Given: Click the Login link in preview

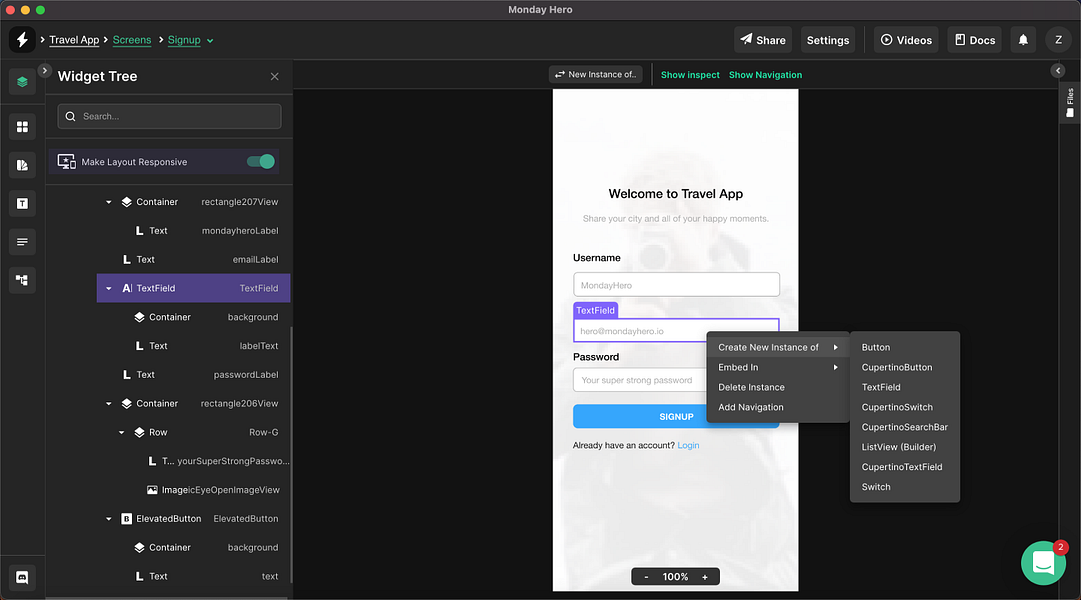Looking at the screenshot, I should [x=688, y=446].
